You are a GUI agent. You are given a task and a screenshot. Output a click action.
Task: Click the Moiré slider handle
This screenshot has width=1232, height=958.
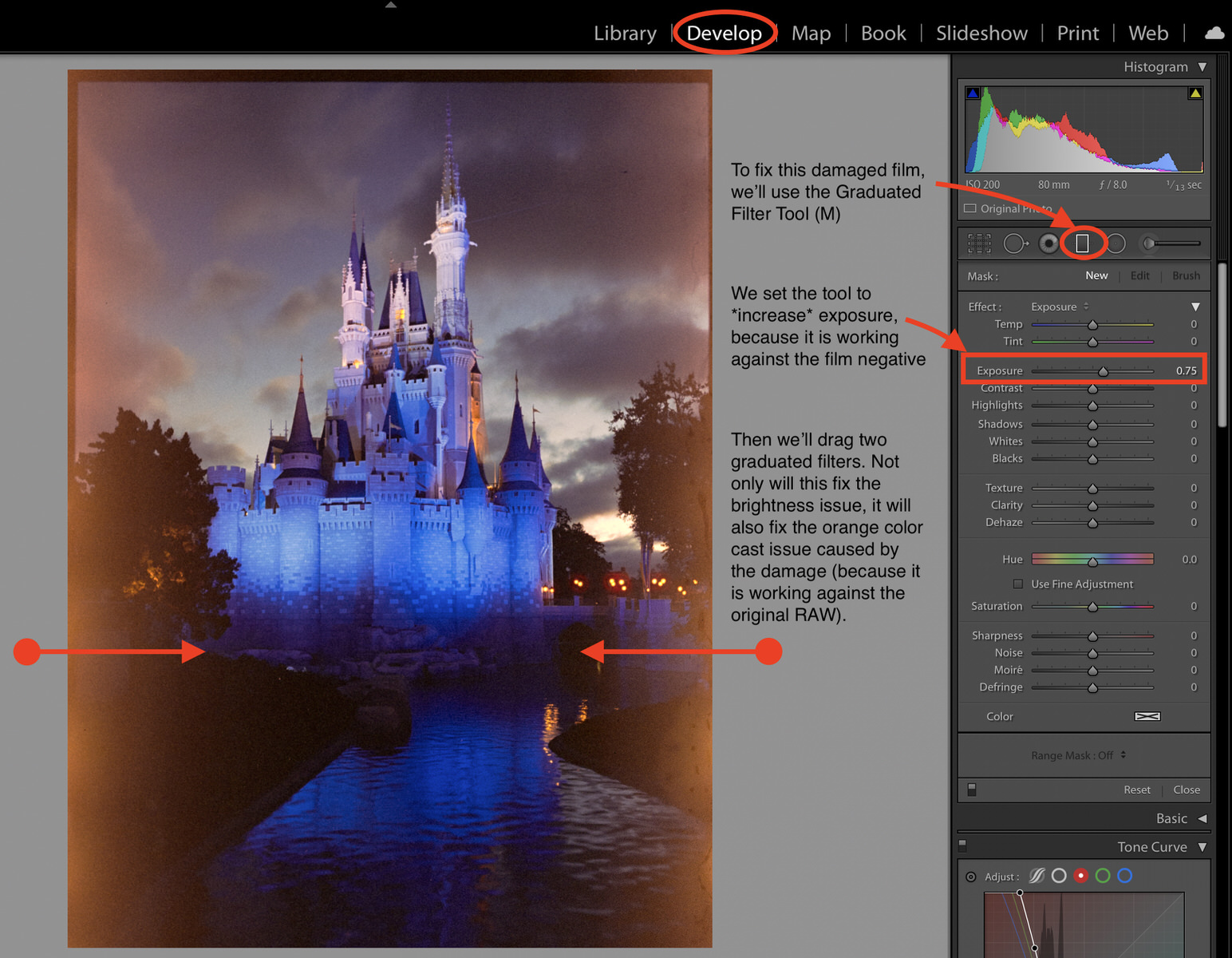[x=1092, y=671]
